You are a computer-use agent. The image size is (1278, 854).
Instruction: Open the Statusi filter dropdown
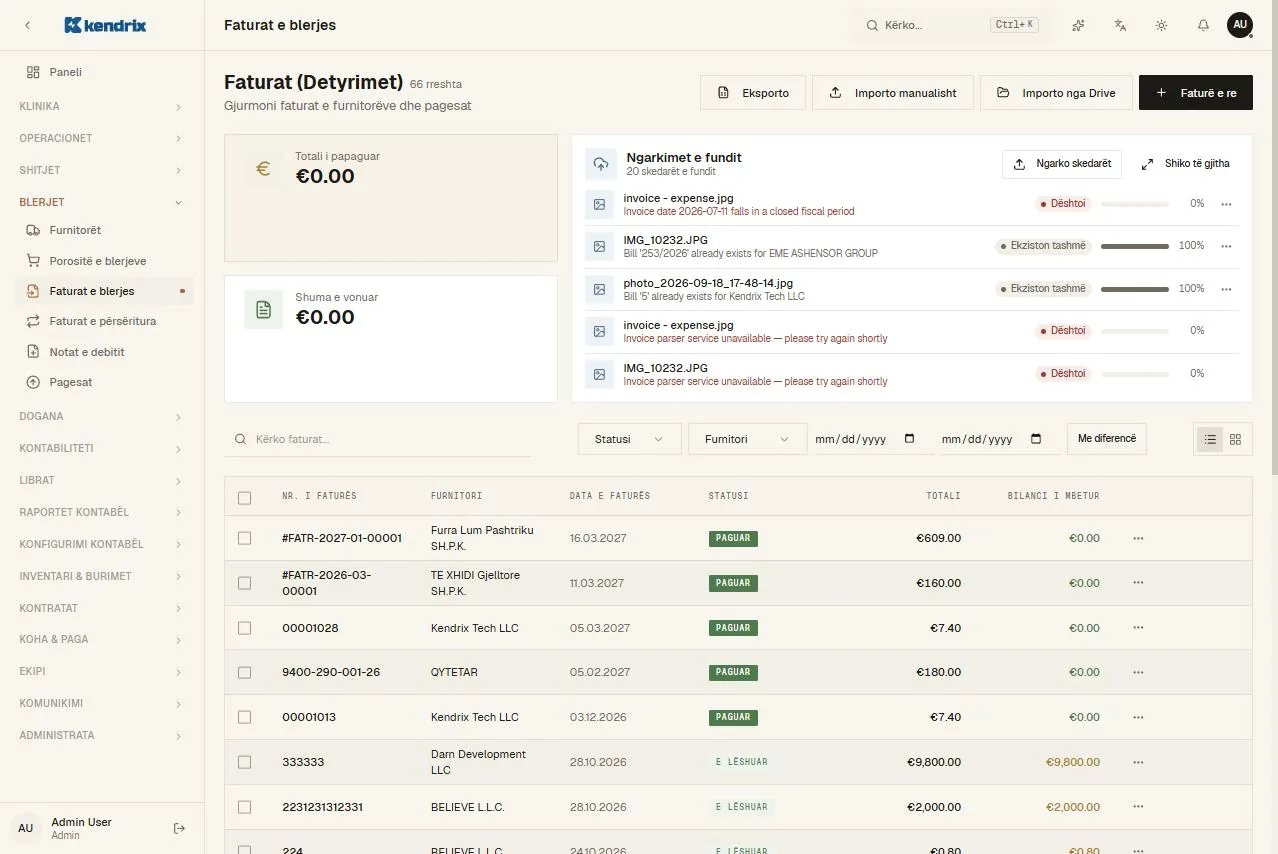tap(629, 439)
